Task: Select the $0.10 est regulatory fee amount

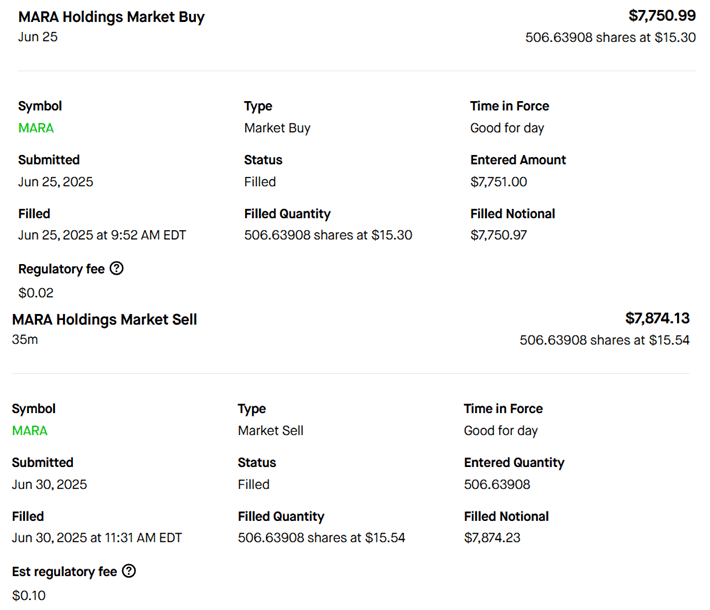Action: [29, 596]
